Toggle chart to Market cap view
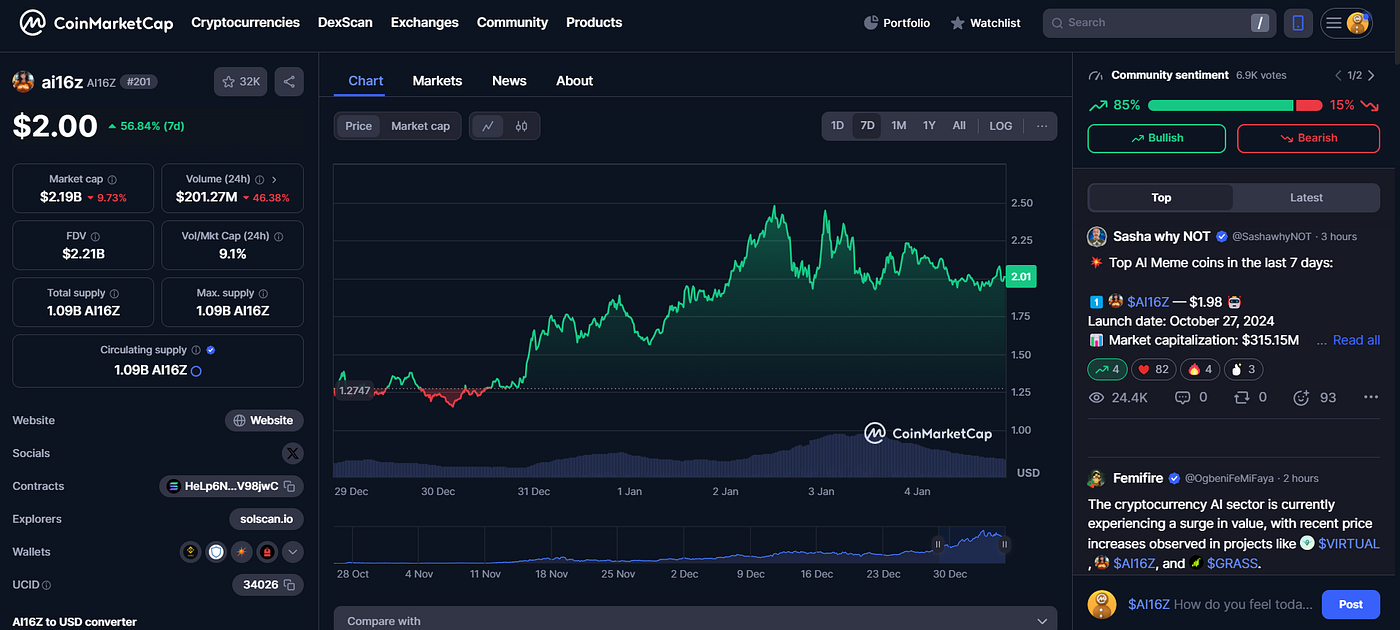 click(x=420, y=126)
